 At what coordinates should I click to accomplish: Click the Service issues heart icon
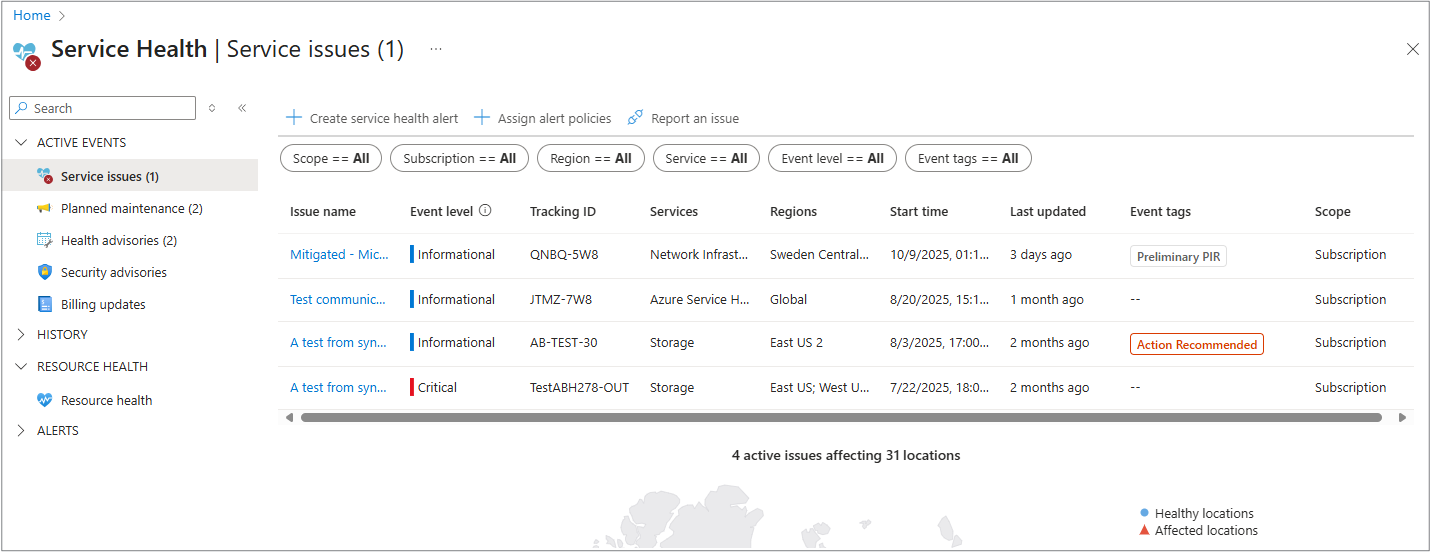pyautogui.click(x=44, y=176)
